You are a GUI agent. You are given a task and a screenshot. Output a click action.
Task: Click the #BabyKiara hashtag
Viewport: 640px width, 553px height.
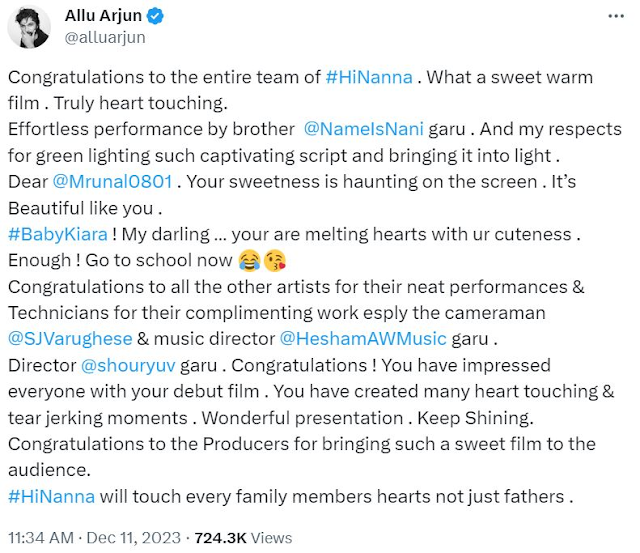click(58, 234)
